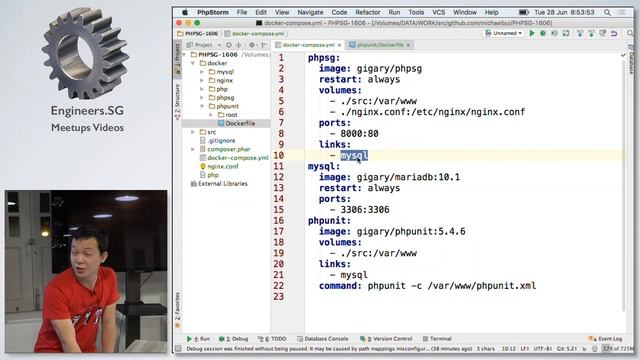
Task: Start debugging with the green bug icon
Action: click(x=543, y=33)
